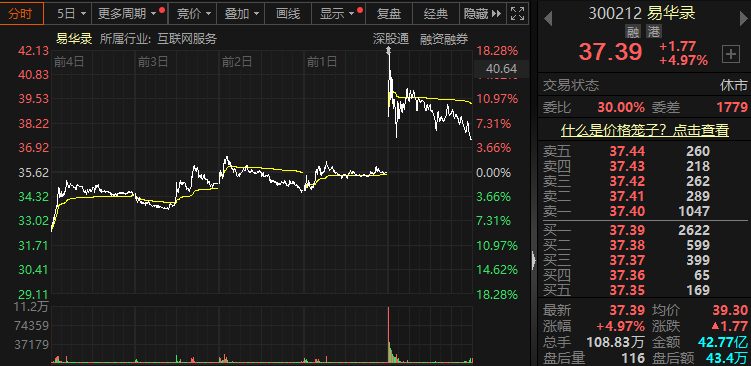Click 卖三 price 37.42
Image resolution: width=751 pixels, height=366 pixels.
click(x=627, y=182)
